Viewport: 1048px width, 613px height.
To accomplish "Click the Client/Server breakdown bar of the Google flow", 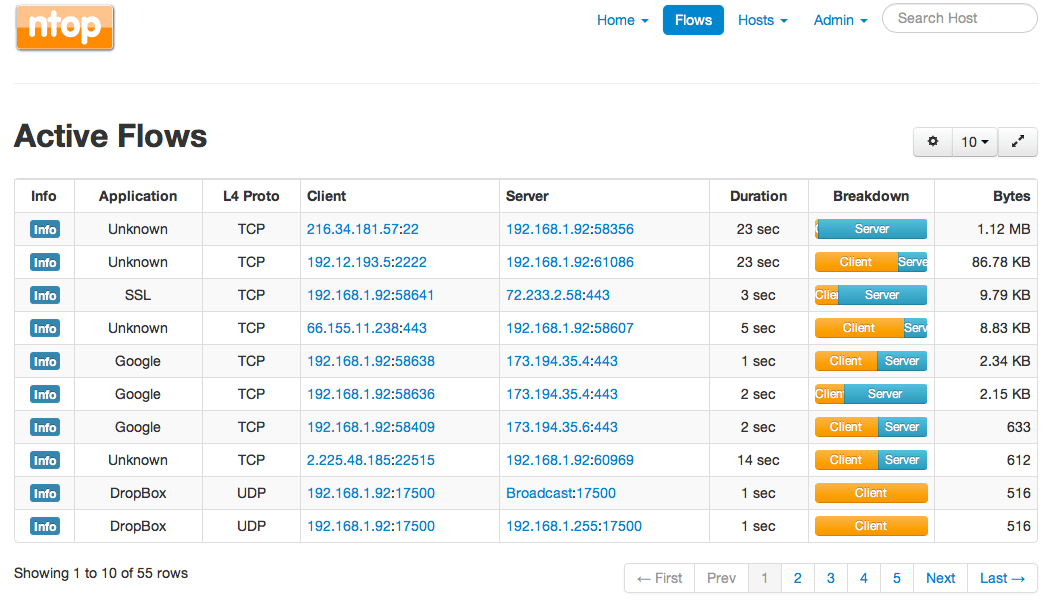I will click(x=870, y=361).
